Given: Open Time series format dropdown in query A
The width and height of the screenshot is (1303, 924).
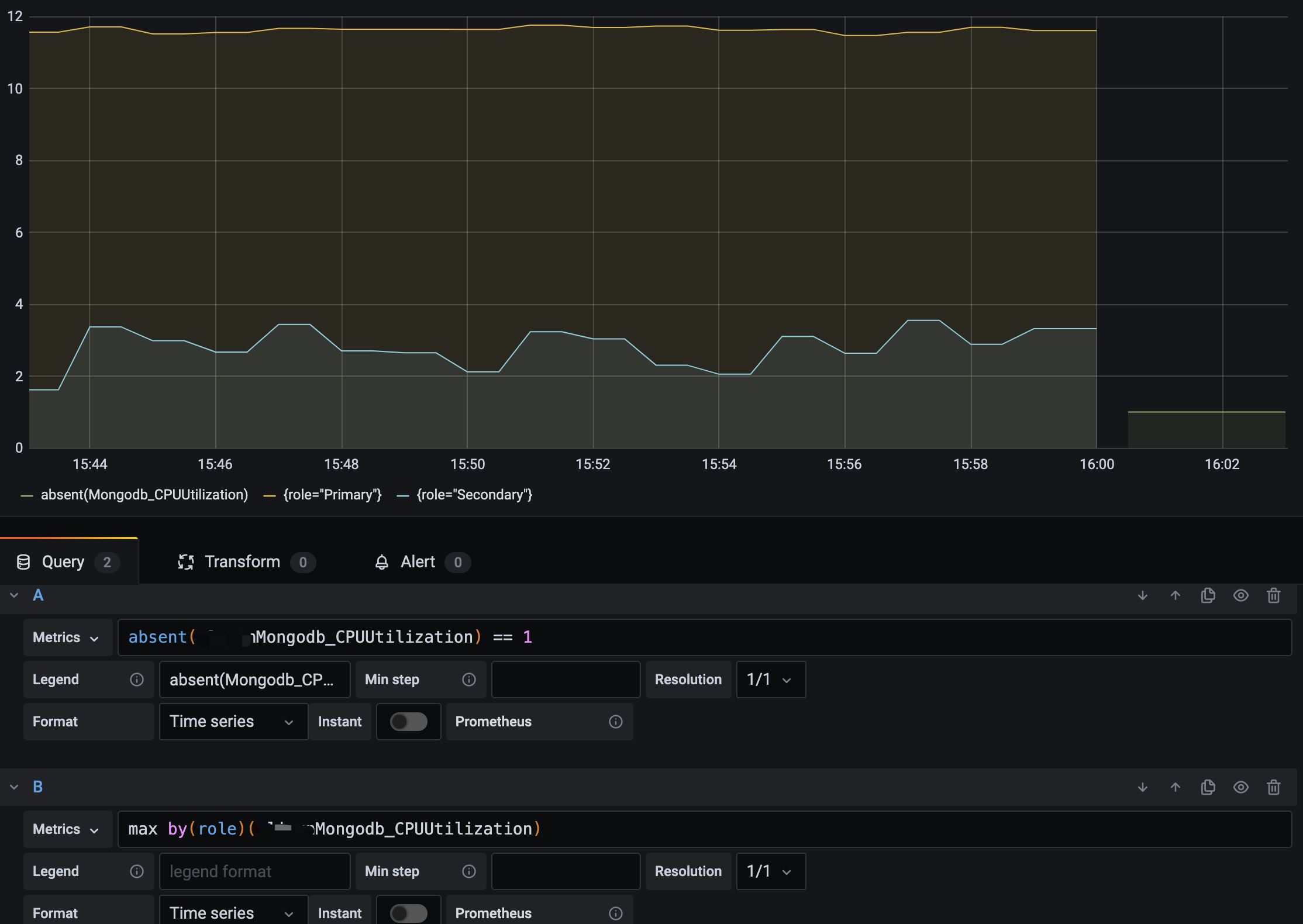Looking at the screenshot, I should (233, 722).
